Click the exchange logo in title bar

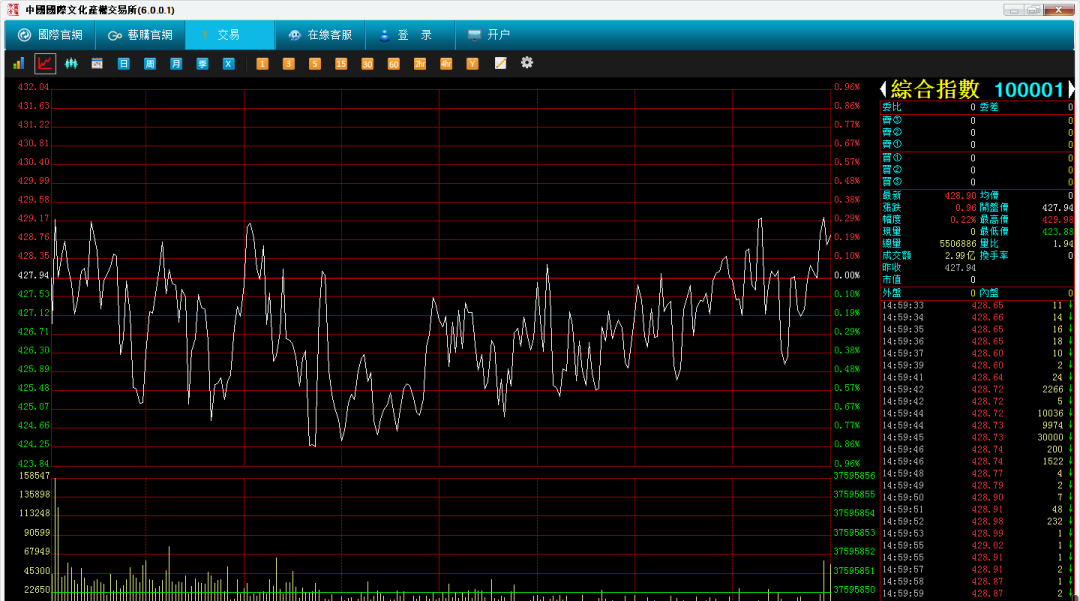tap(12, 10)
